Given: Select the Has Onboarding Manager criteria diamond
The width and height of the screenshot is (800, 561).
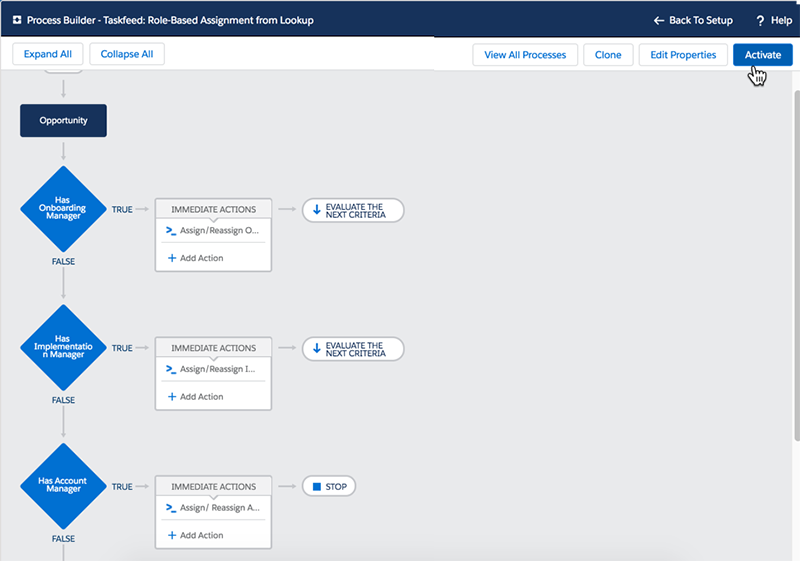Looking at the screenshot, I should [x=63, y=209].
